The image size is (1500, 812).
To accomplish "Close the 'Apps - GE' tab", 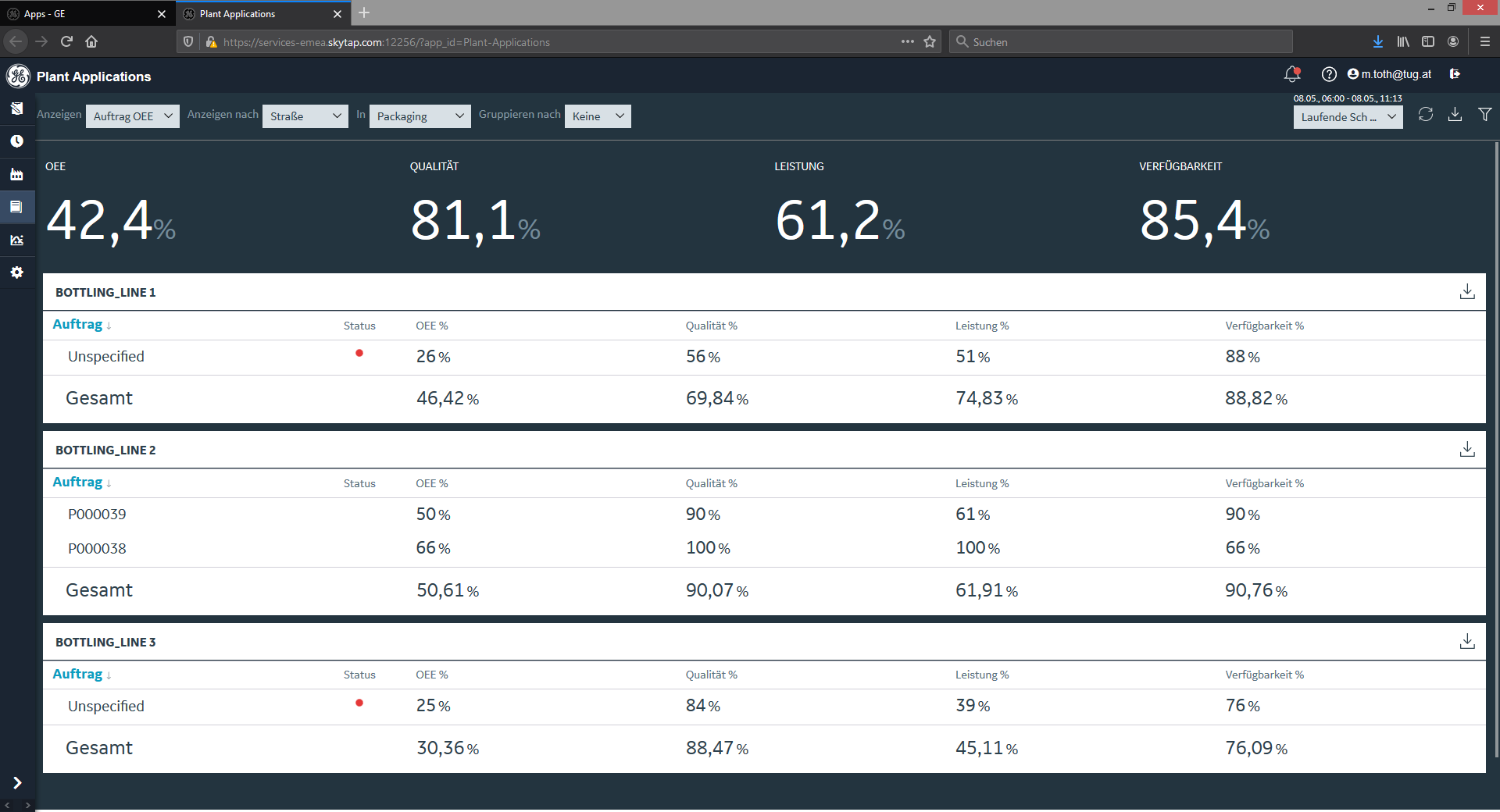I will pos(162,14).
